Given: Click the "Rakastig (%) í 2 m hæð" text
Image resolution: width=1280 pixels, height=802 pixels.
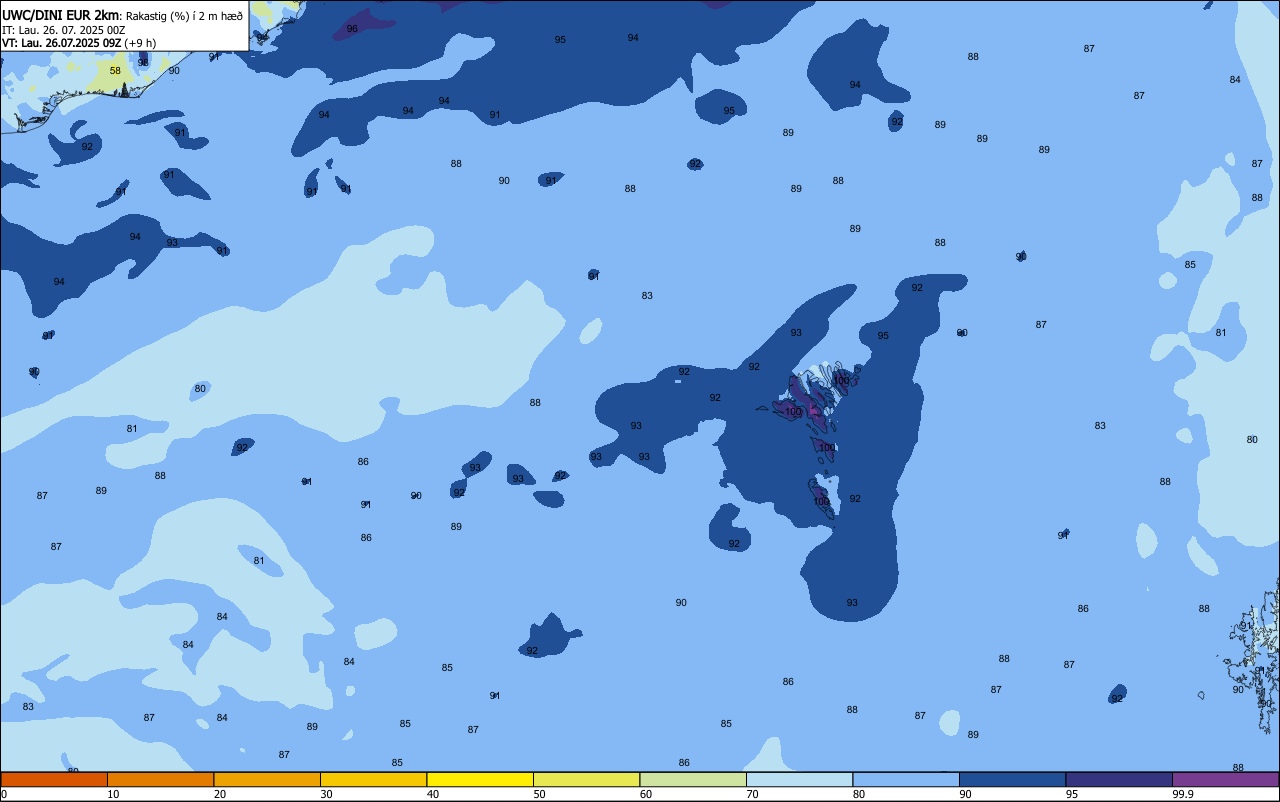Looking at the screenshot, I should (183, 15).
